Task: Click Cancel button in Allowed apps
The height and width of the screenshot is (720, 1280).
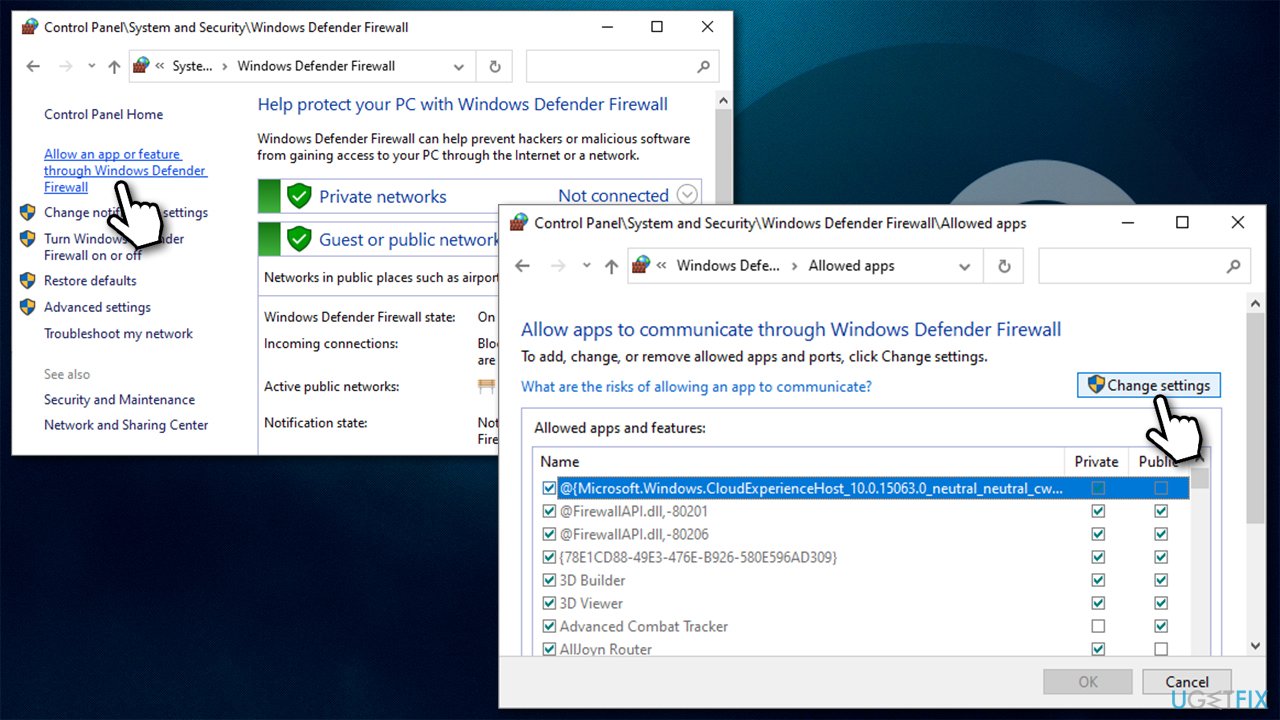Action: 1187,682
